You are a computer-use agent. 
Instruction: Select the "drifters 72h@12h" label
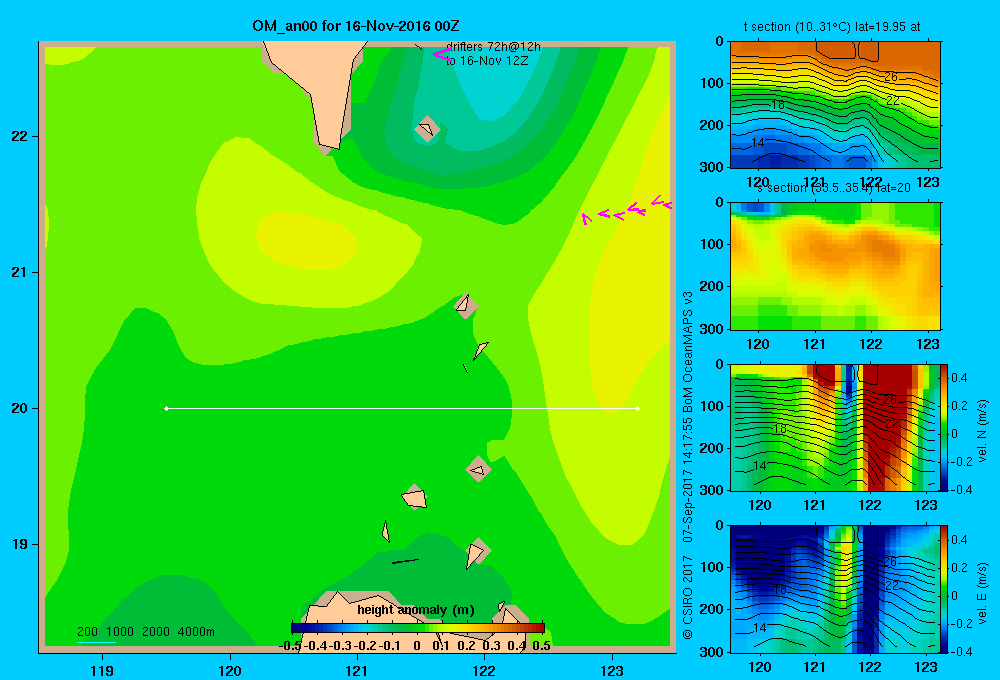pos(493,47)
